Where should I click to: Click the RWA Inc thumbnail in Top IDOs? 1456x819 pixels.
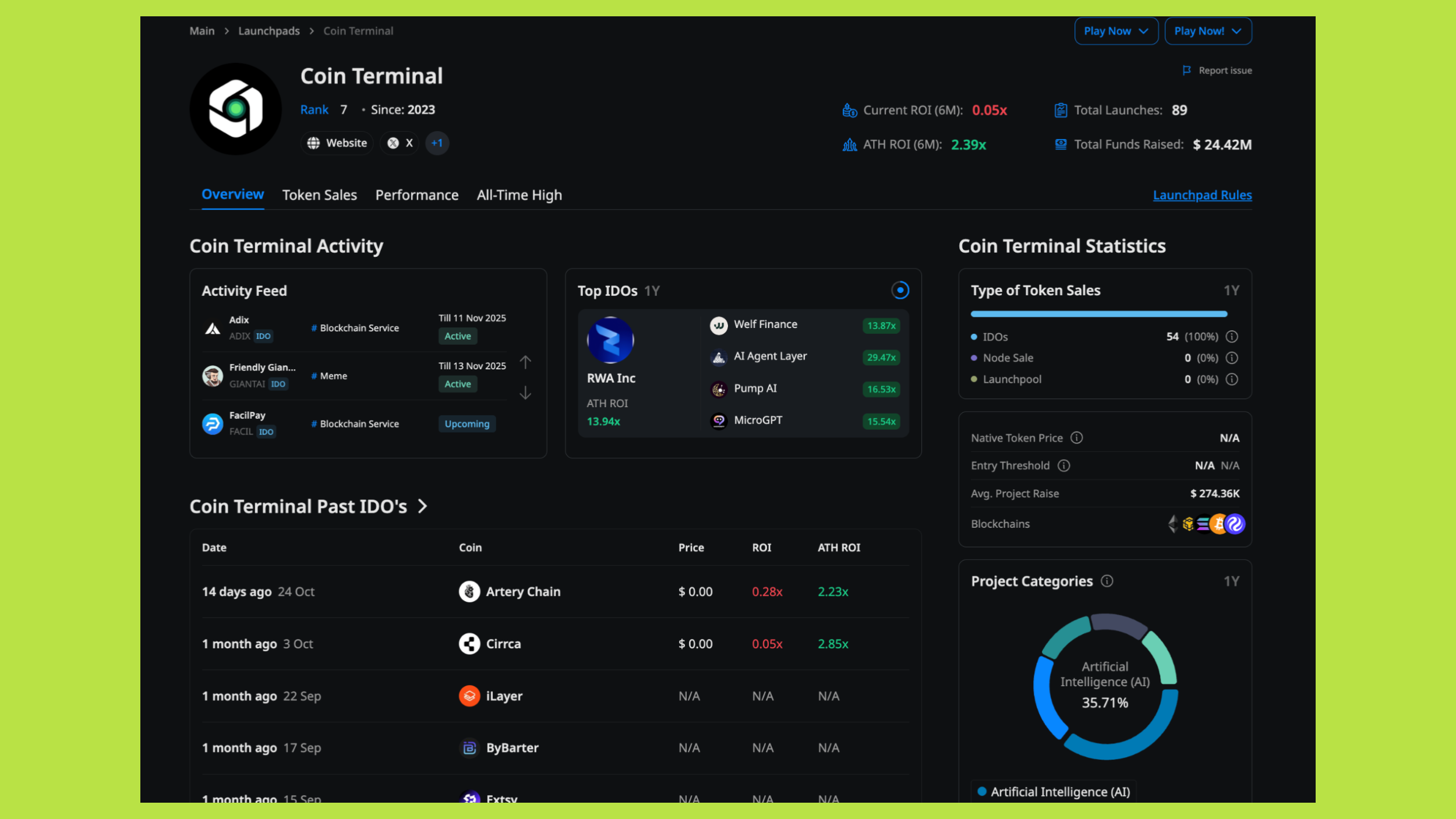tap(610, 340)
